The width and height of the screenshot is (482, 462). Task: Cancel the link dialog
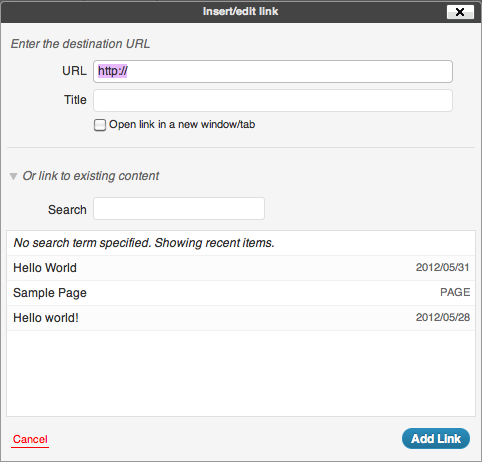coord(30,439)
